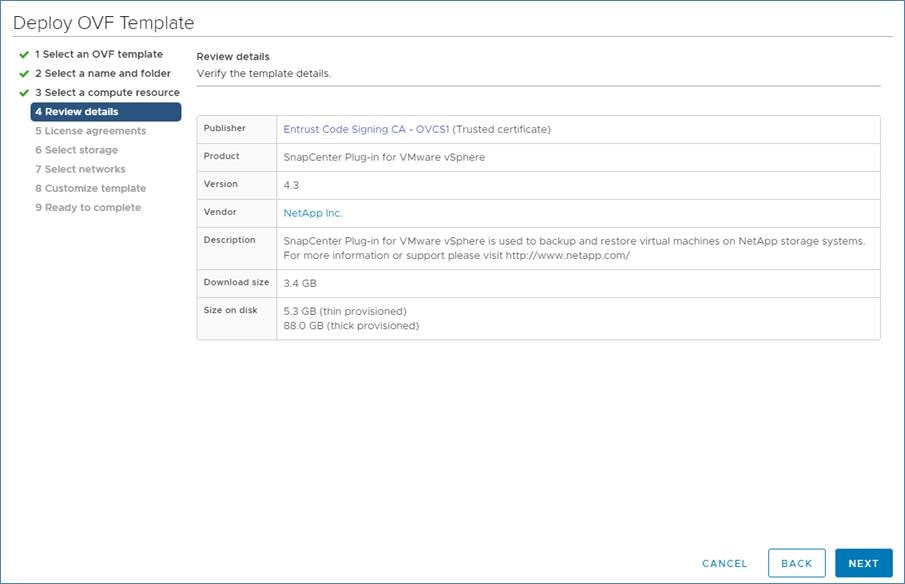905x584 pixels.
Task: Click the Publisher row label
Action: pos(225,128)
